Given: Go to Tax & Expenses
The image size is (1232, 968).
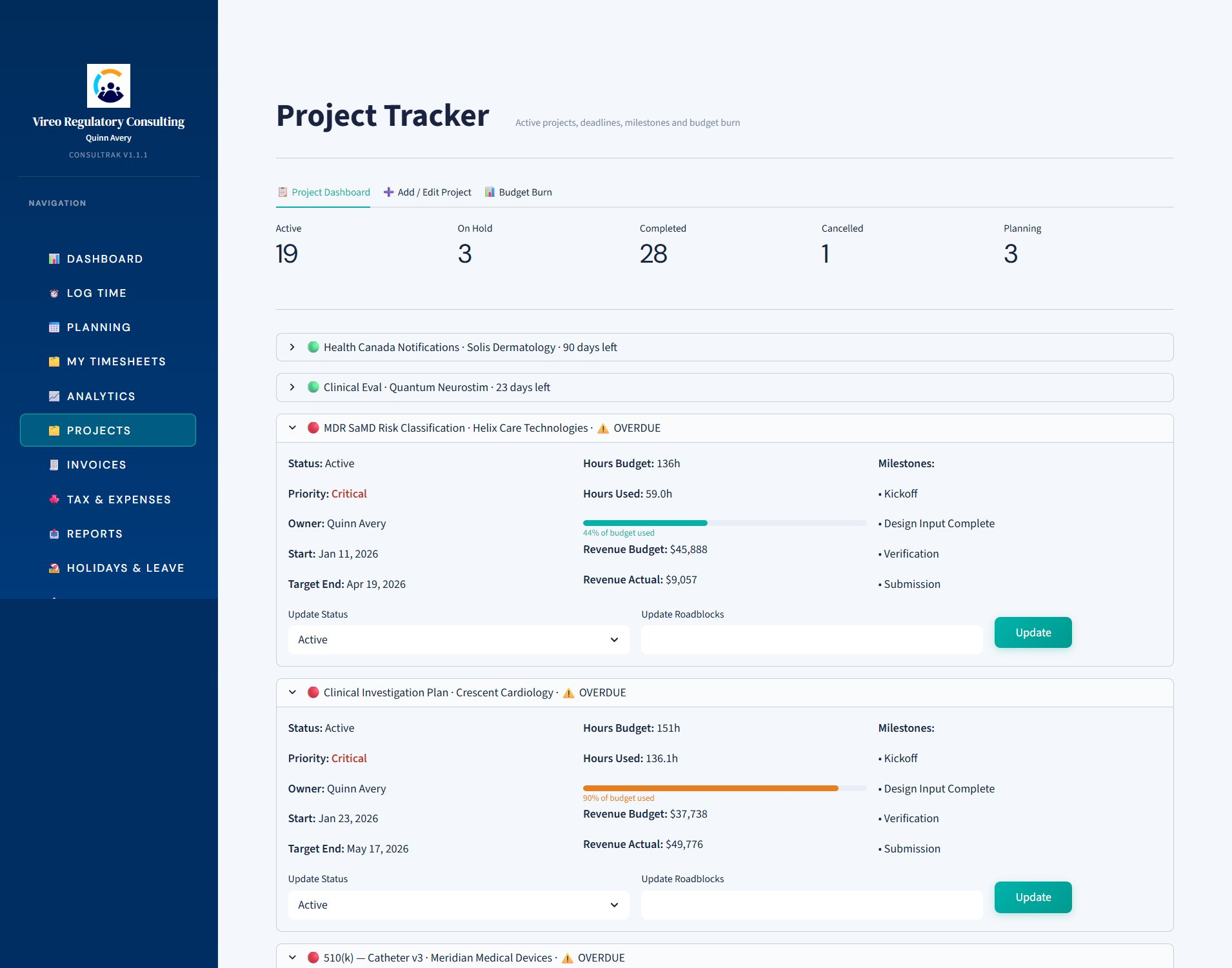Looking at the screenshot, I should [x=108, y=499].
